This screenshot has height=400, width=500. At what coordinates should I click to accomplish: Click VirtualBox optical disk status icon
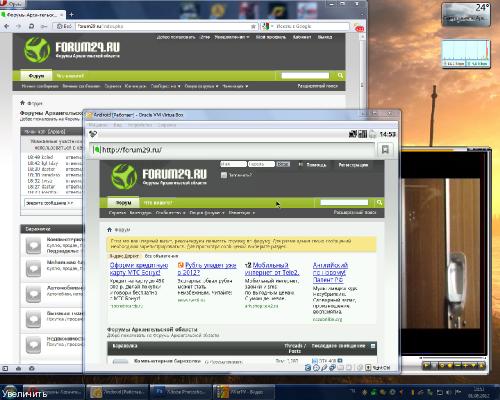tap(316, 368)
